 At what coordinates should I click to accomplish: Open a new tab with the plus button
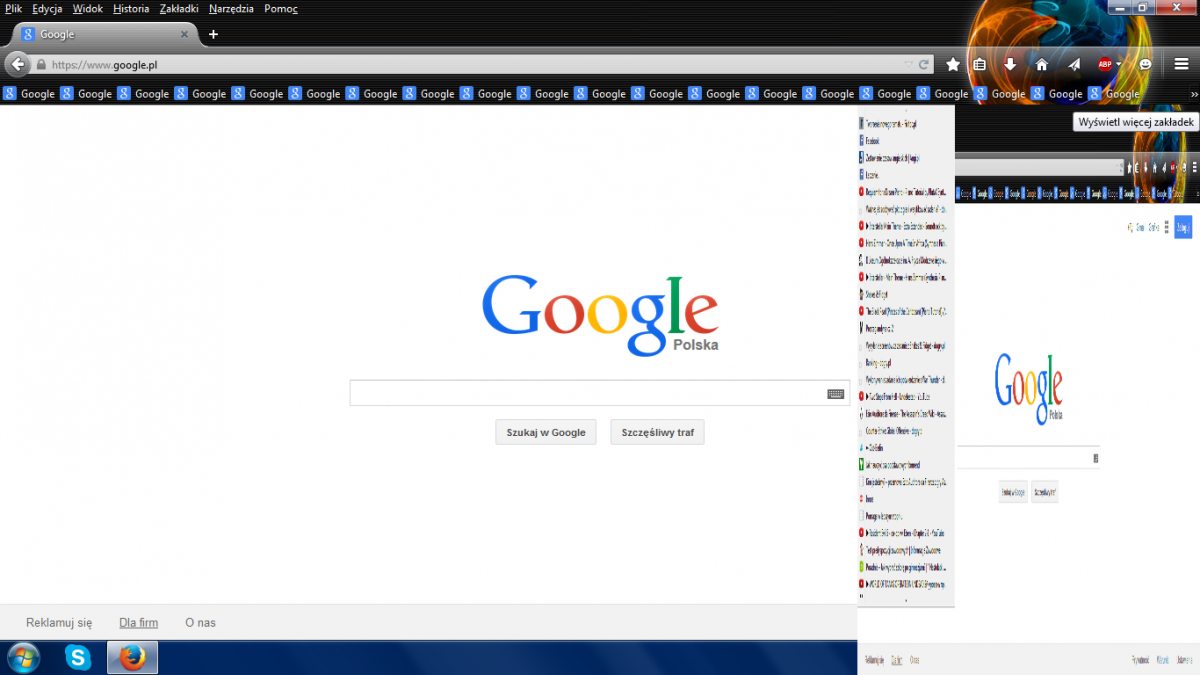pos(213,34)
